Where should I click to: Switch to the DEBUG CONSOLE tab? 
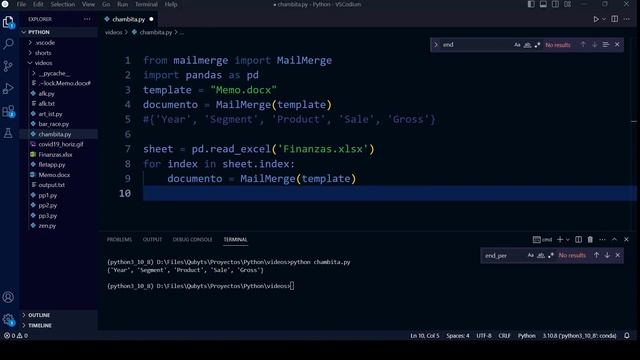click(x=192, y=240)
